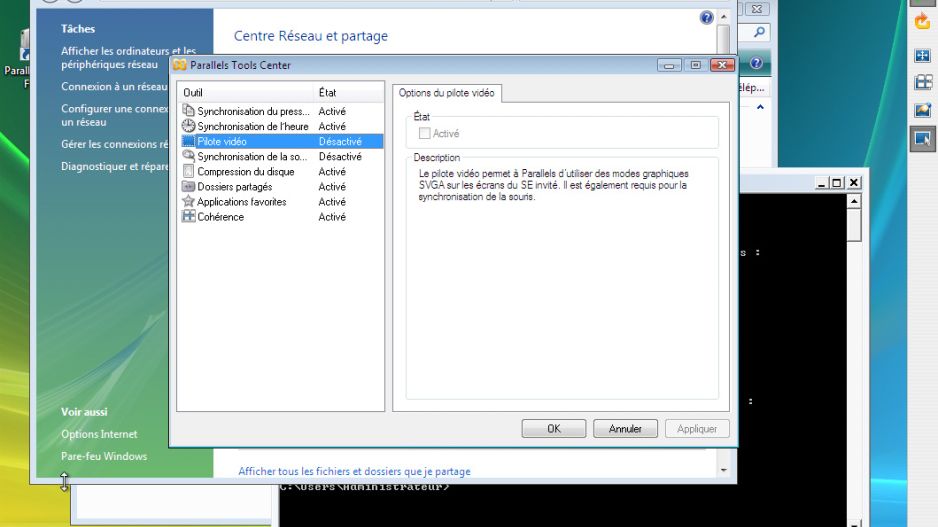938x527 pixels.
Task: Open help in Centre Réseau et partage
Action: (x=706, y=18)
